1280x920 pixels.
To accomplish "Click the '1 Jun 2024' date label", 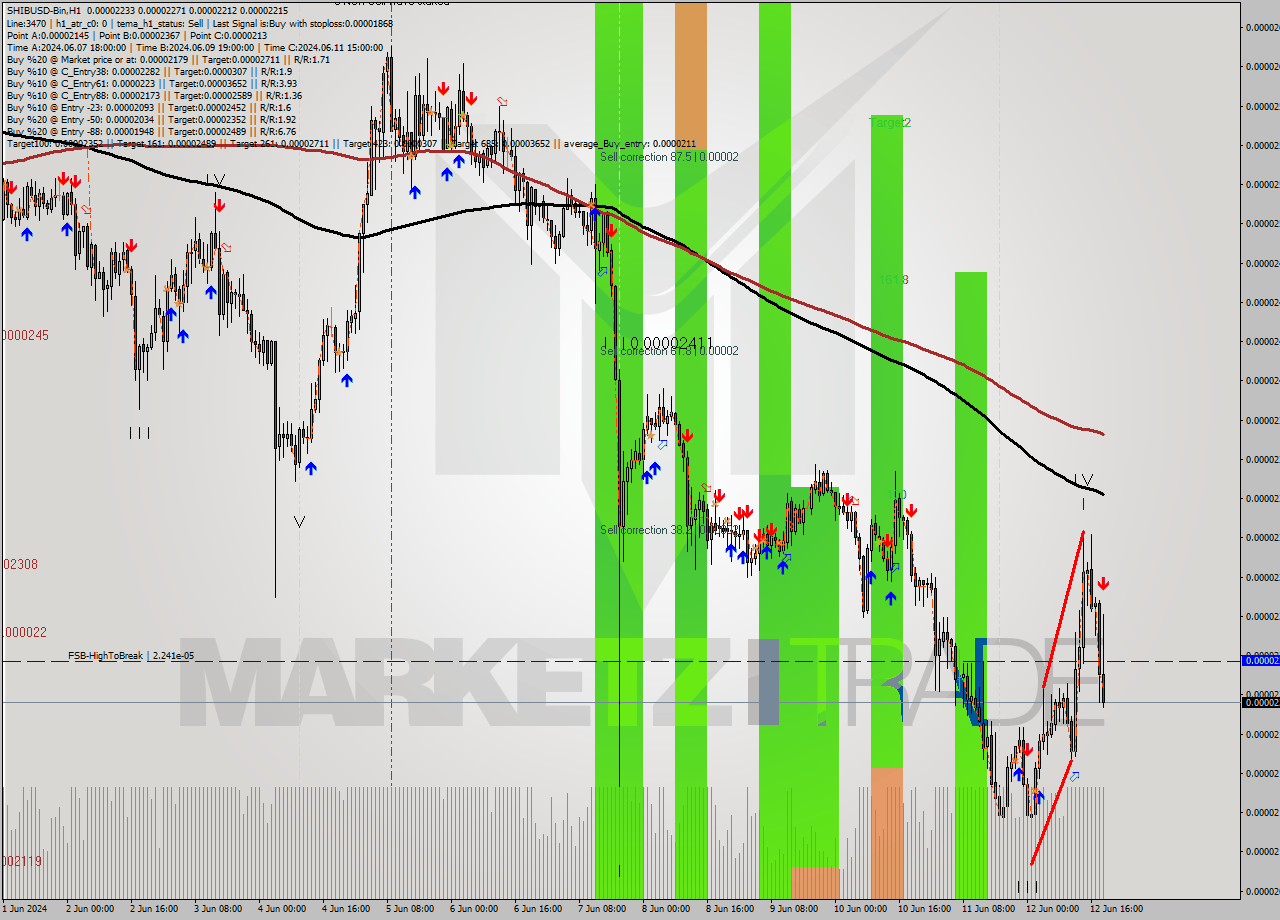I will (27, 909).
